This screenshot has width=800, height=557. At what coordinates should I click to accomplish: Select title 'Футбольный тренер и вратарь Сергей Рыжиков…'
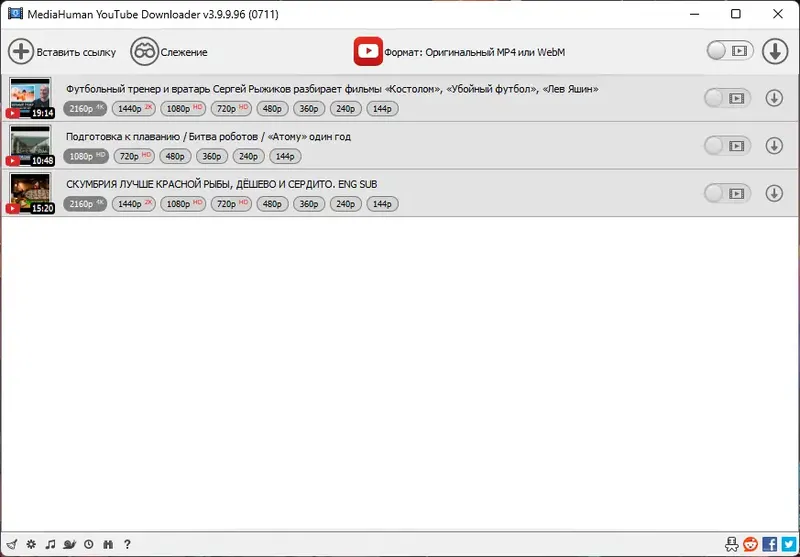point(332,89)
